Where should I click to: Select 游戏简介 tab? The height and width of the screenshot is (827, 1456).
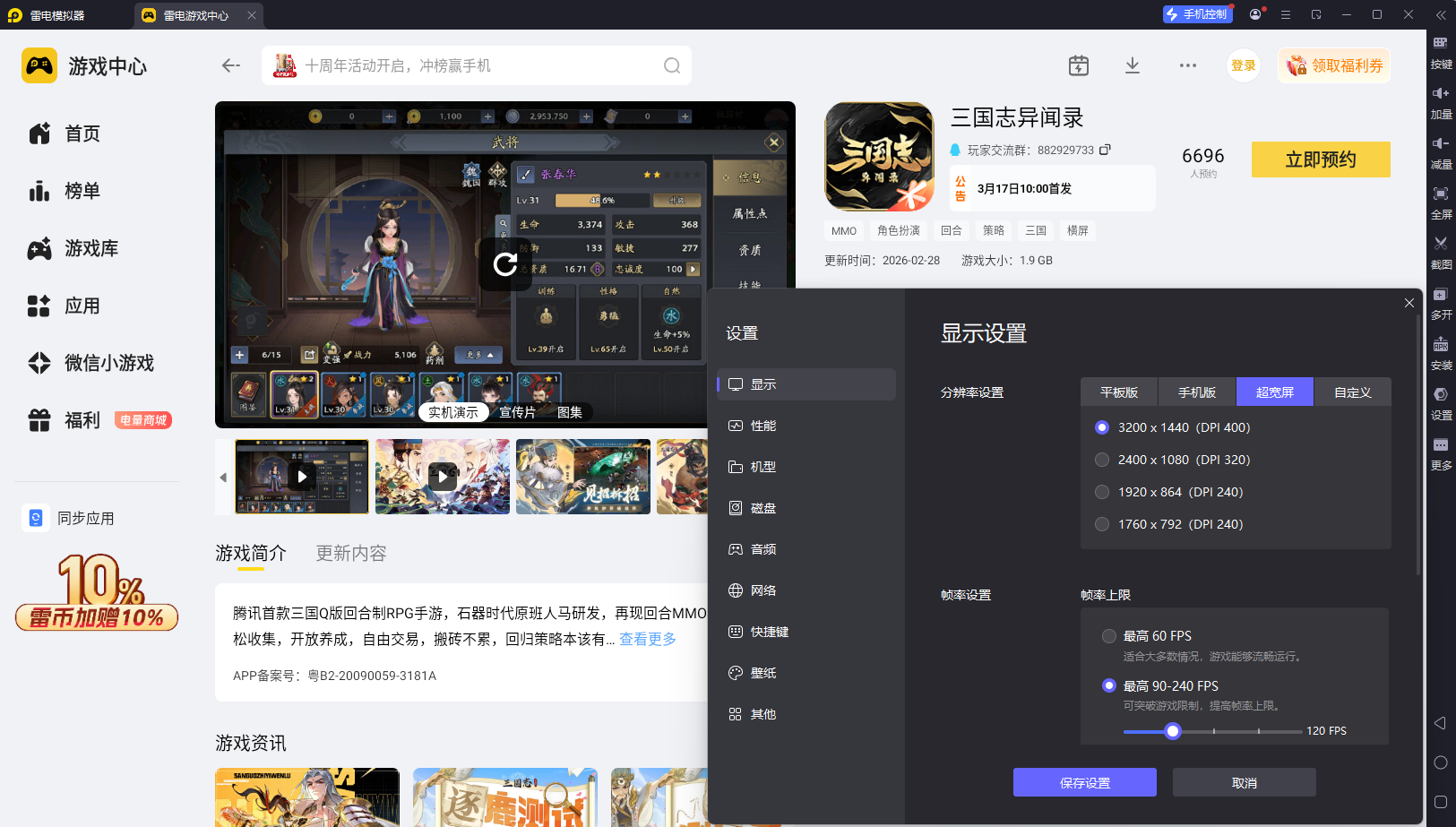point(251,553)
